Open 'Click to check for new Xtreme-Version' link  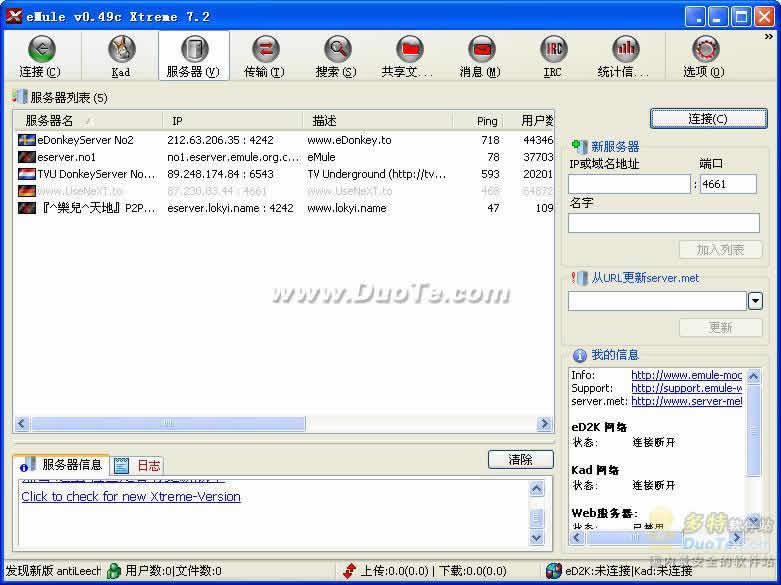[131, 496]
